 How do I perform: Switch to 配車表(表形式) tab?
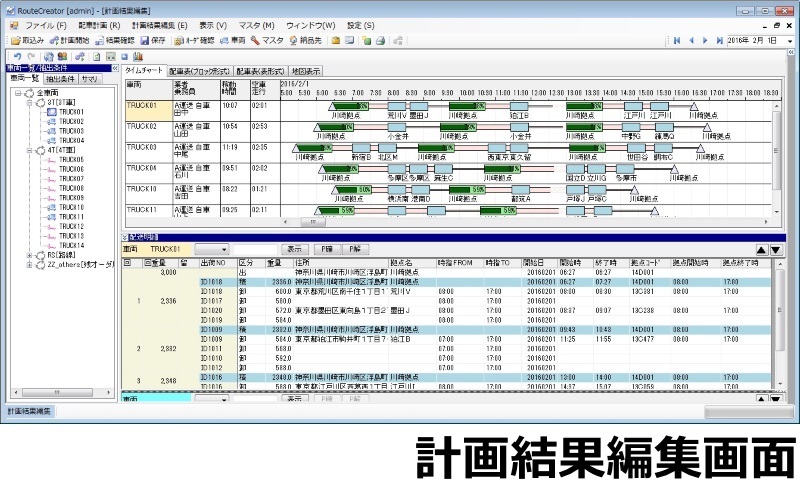[260, 71]
